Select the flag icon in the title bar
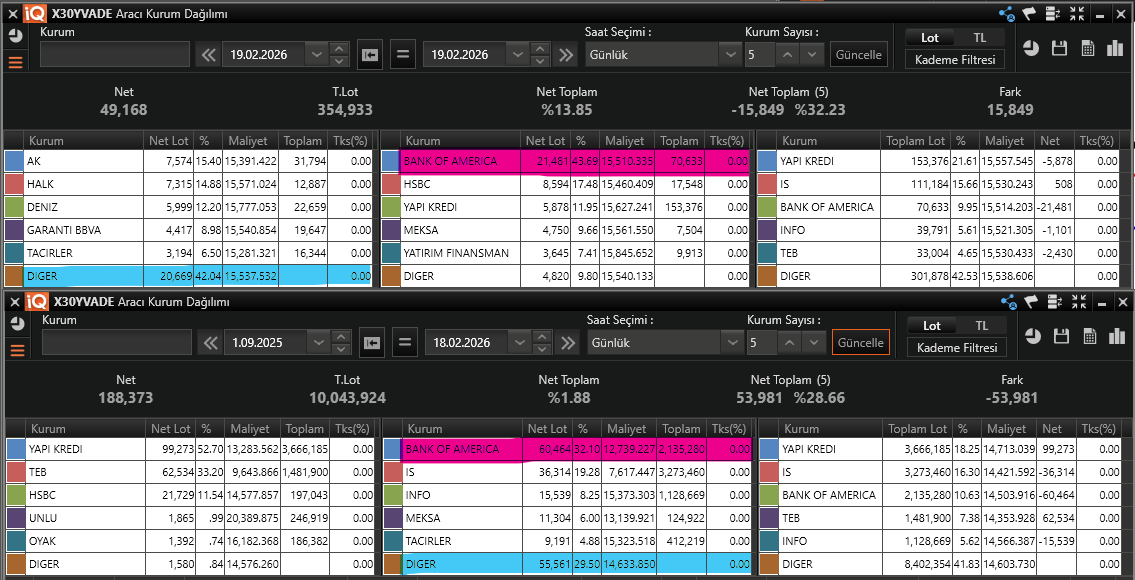1135x580 pixels. [x=1029, y=13]
